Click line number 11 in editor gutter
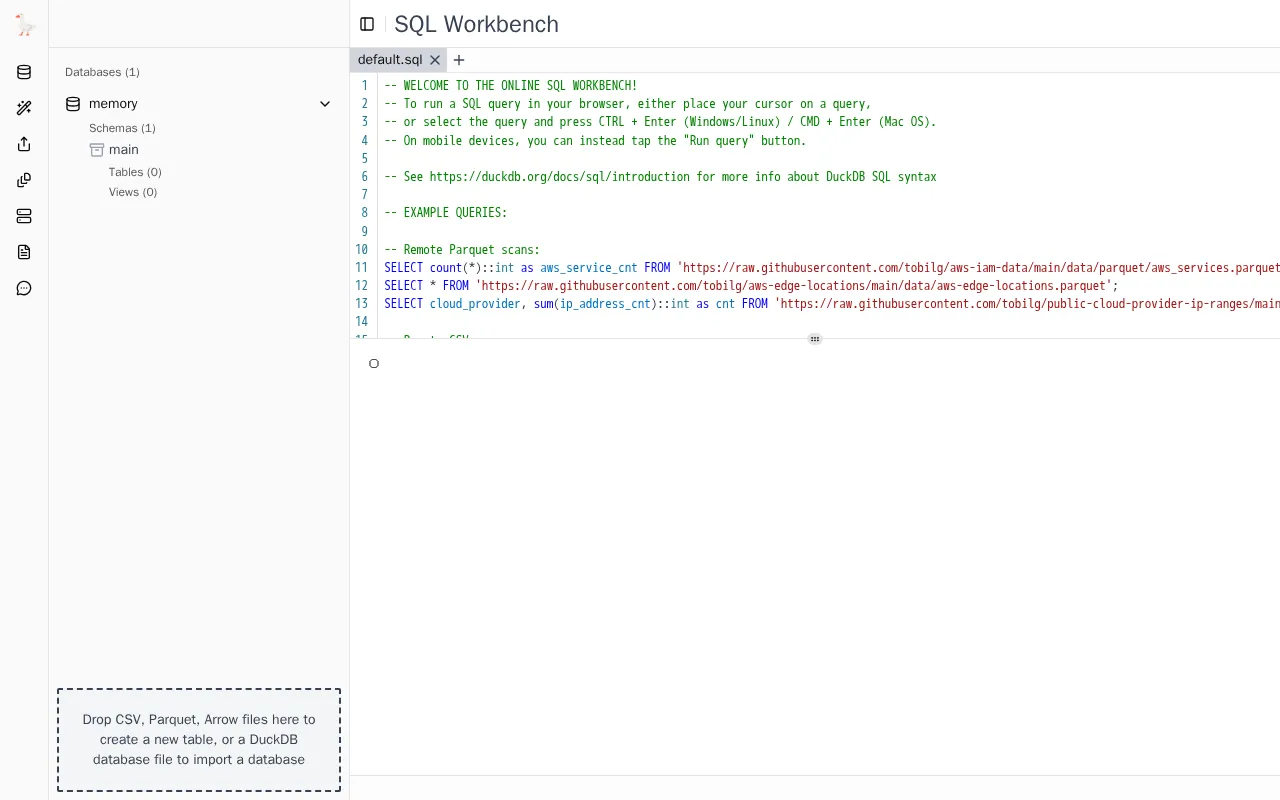Viewport: 1280px width, 800px height. pos(361,268)
